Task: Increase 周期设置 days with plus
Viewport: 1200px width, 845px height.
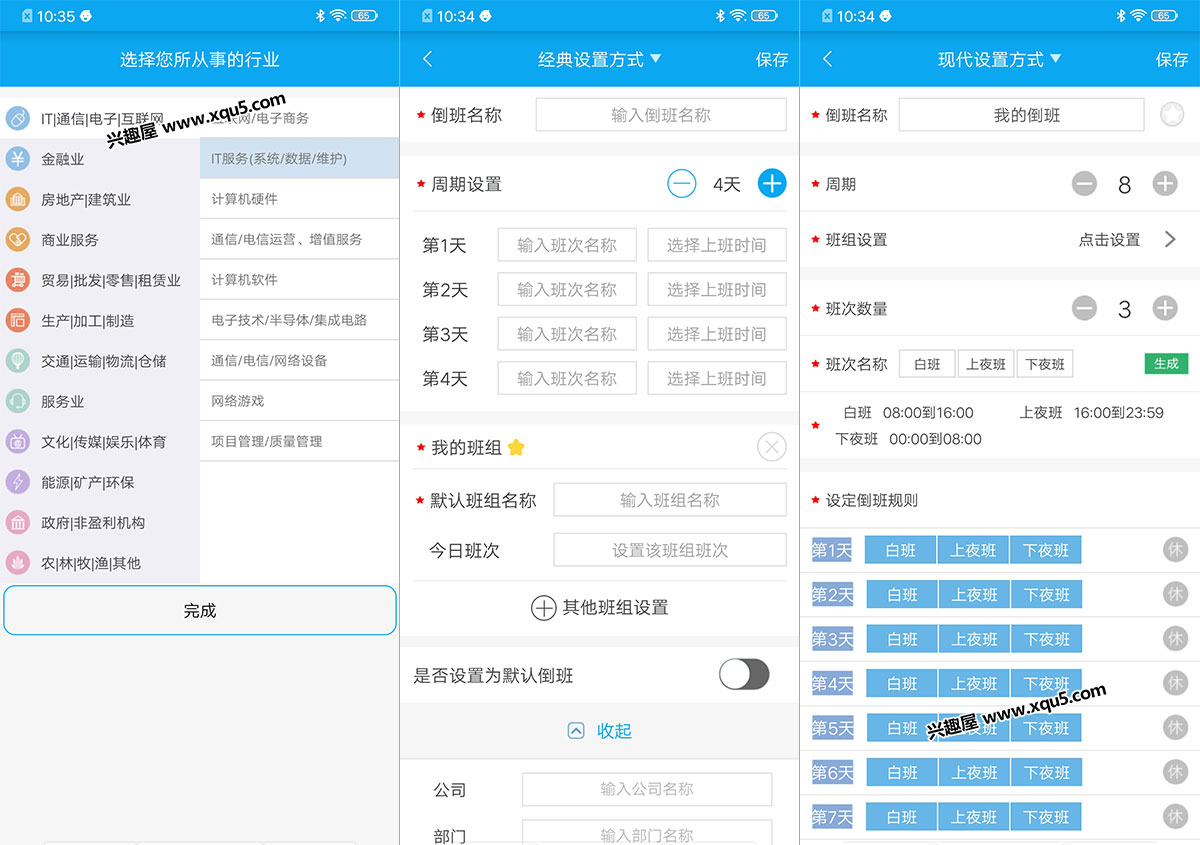Action: coord(772,184)
